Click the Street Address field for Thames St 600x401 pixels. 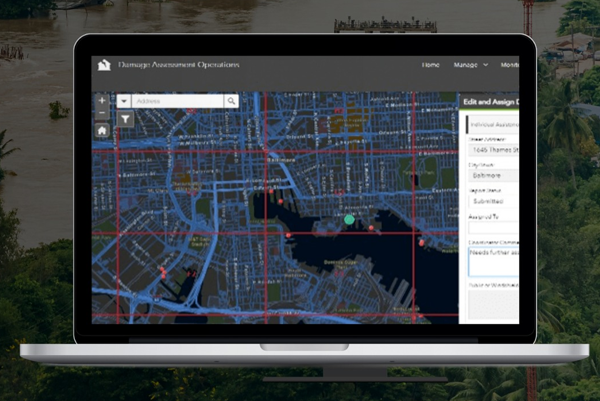(x=492, y=148)
